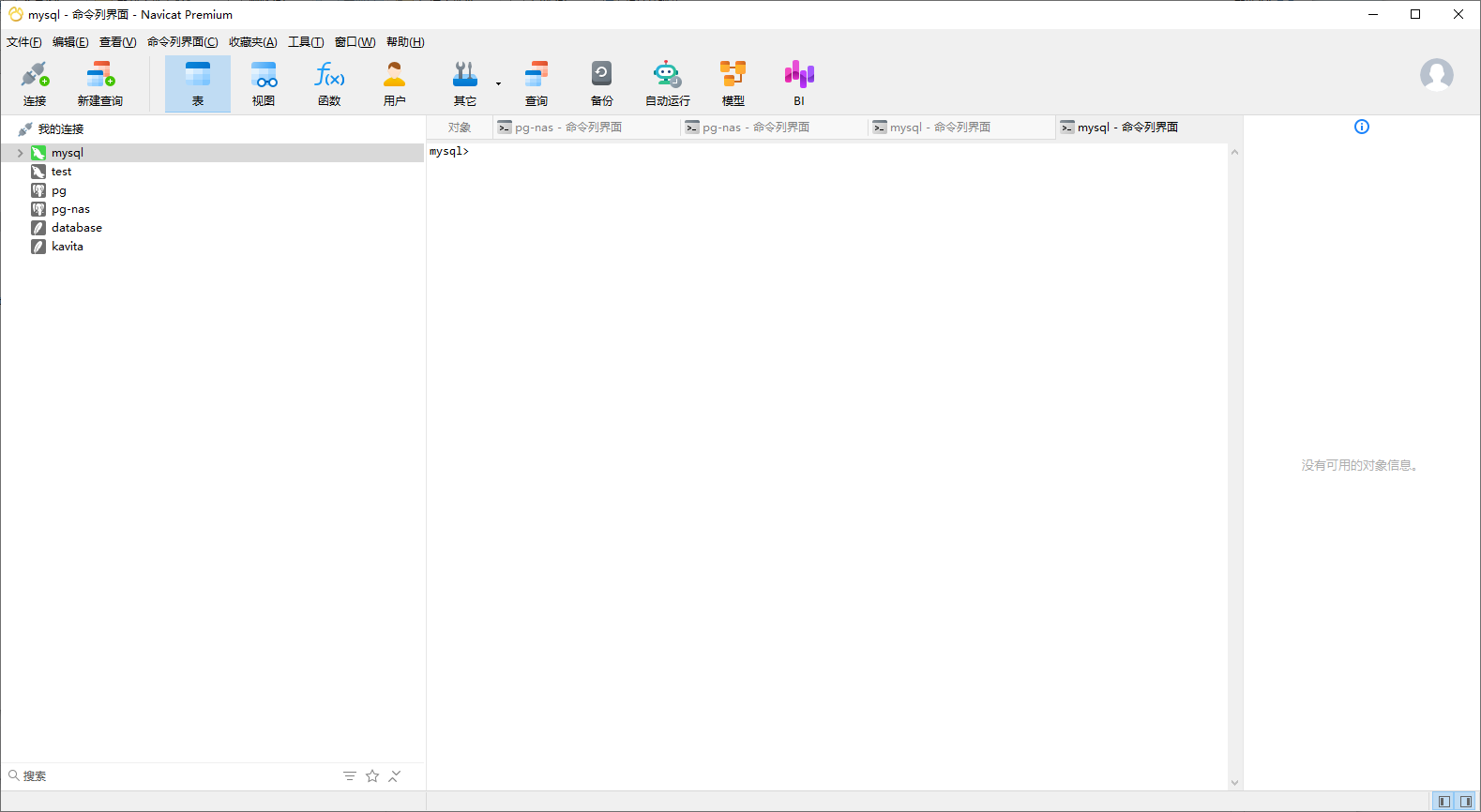Open the BI toolbar icon
Screen dimensions: 1481x812
tap(799, 83)
